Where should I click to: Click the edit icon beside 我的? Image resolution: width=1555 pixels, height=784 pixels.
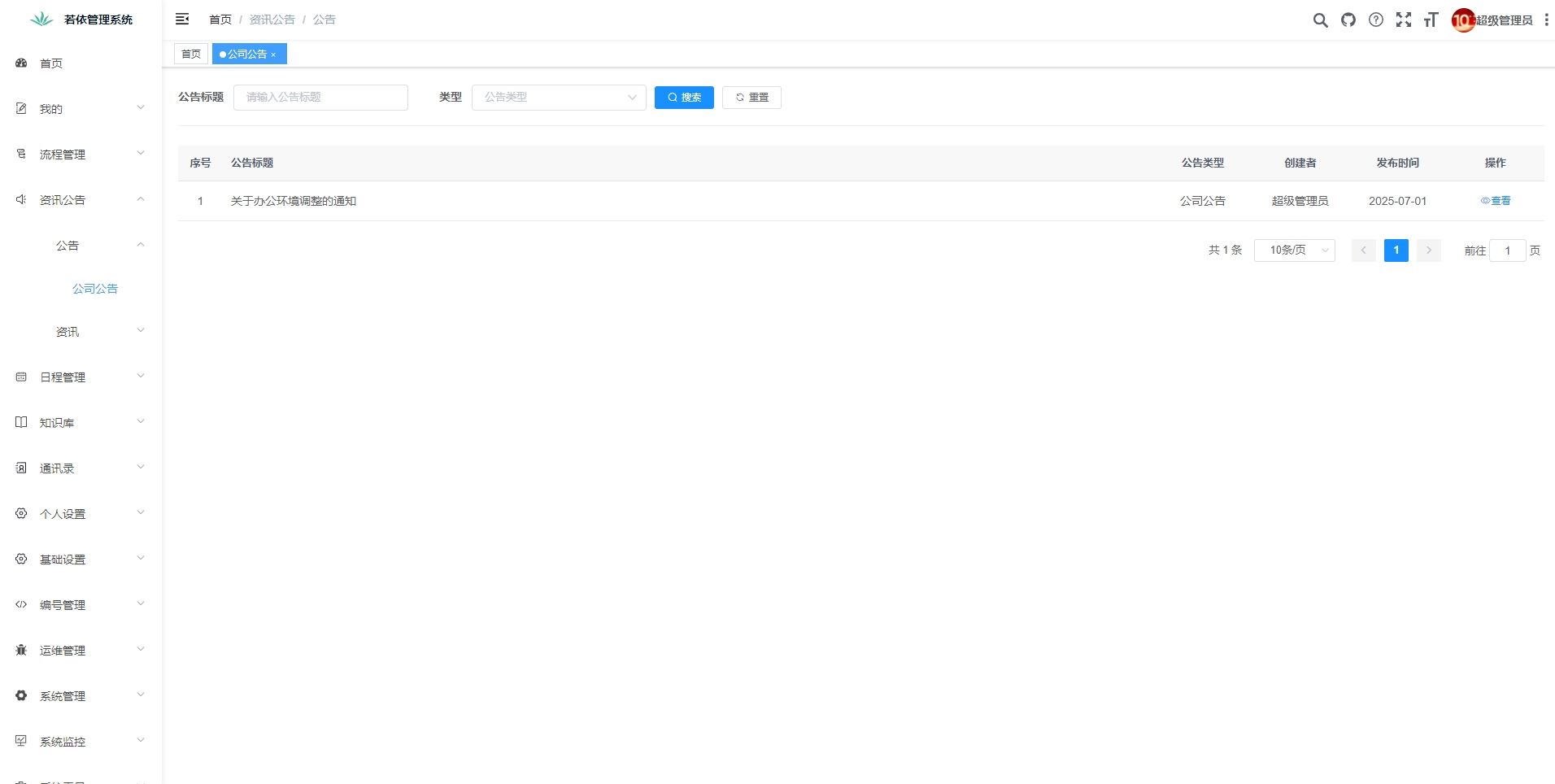click(21, 108)
